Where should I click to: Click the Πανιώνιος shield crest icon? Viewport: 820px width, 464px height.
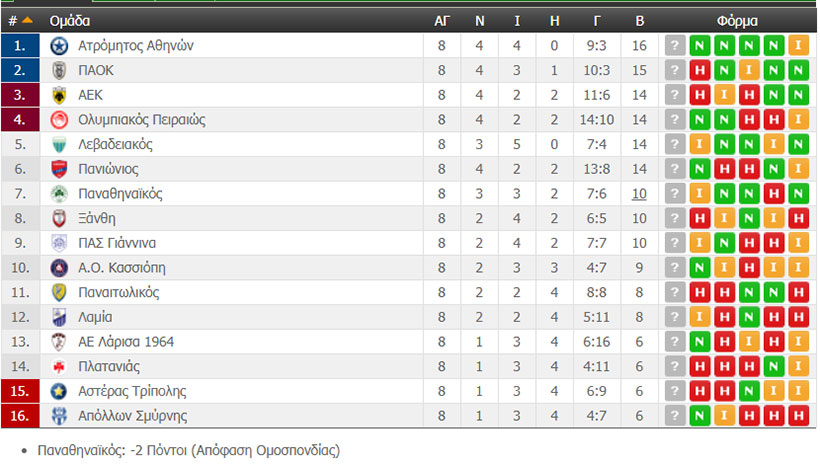tap(59, 169)
